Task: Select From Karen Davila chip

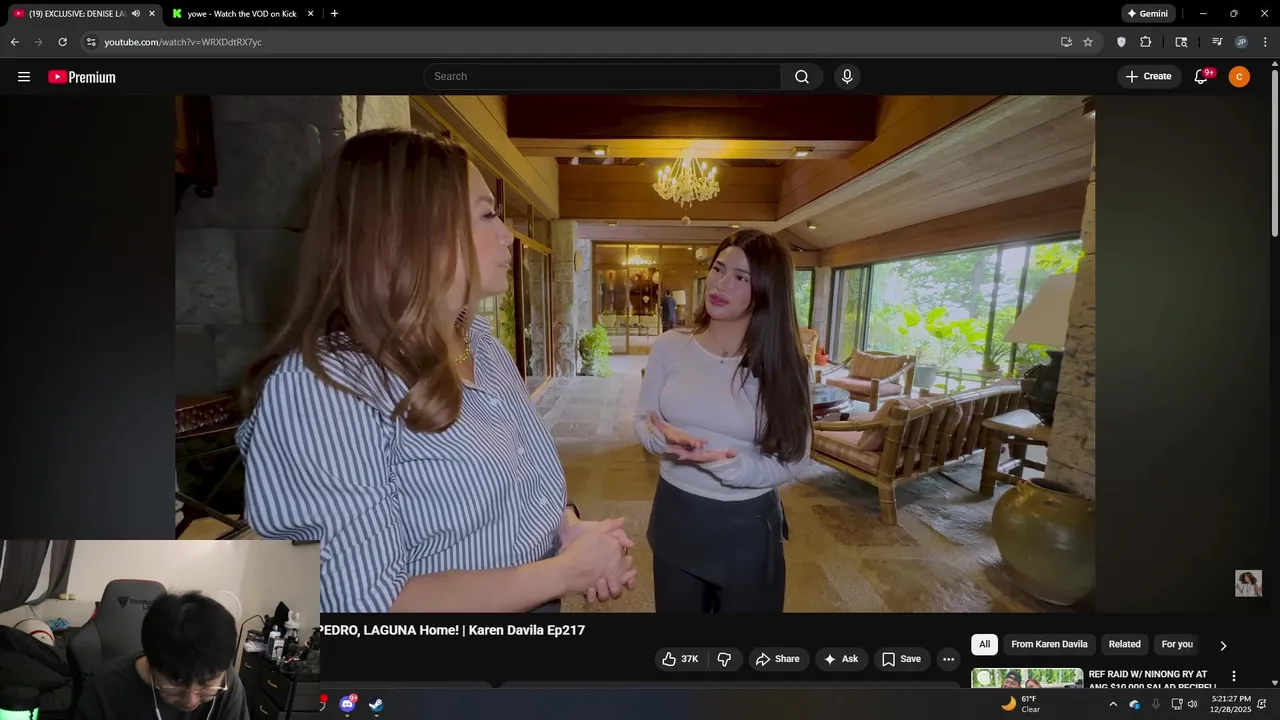Action: [1049, 644]
